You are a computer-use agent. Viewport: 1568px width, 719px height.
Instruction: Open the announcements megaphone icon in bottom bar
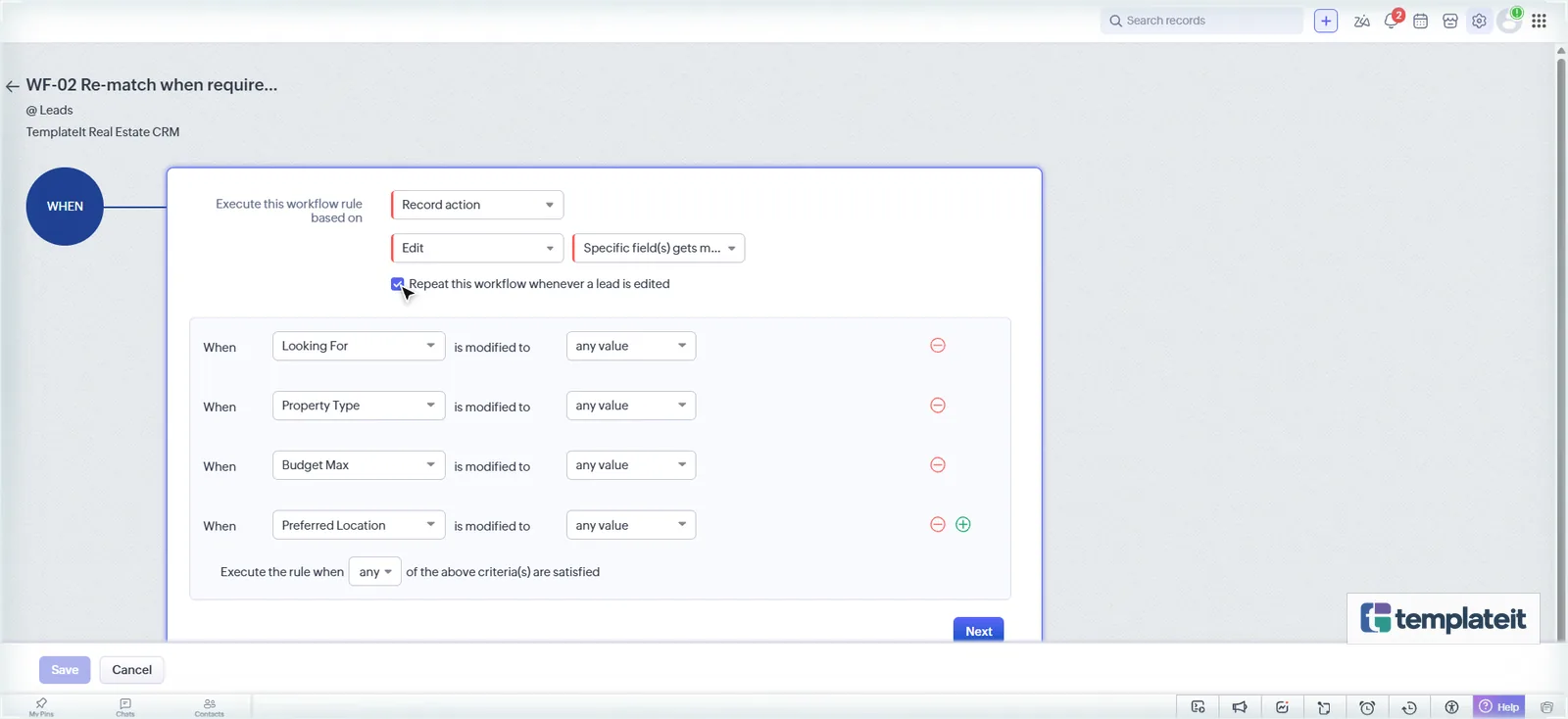[1240, 707]
